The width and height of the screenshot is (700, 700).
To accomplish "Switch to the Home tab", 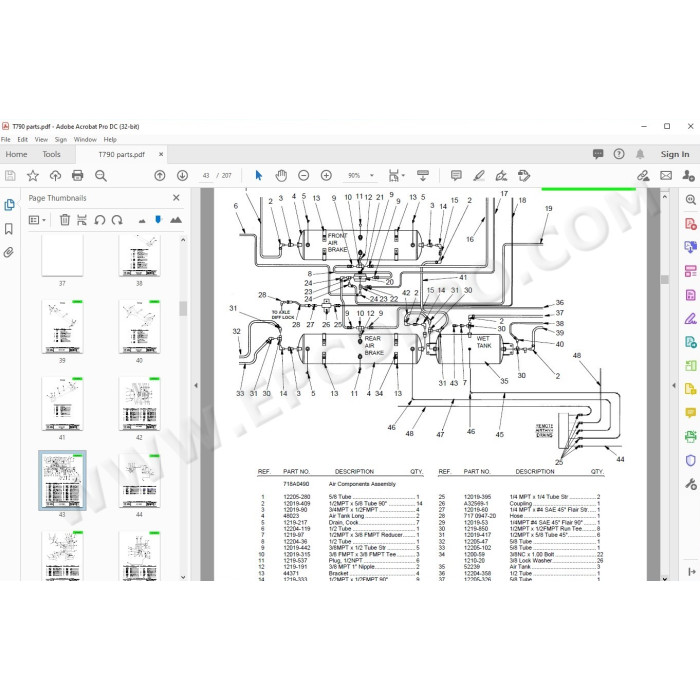I will coord(17,154).
